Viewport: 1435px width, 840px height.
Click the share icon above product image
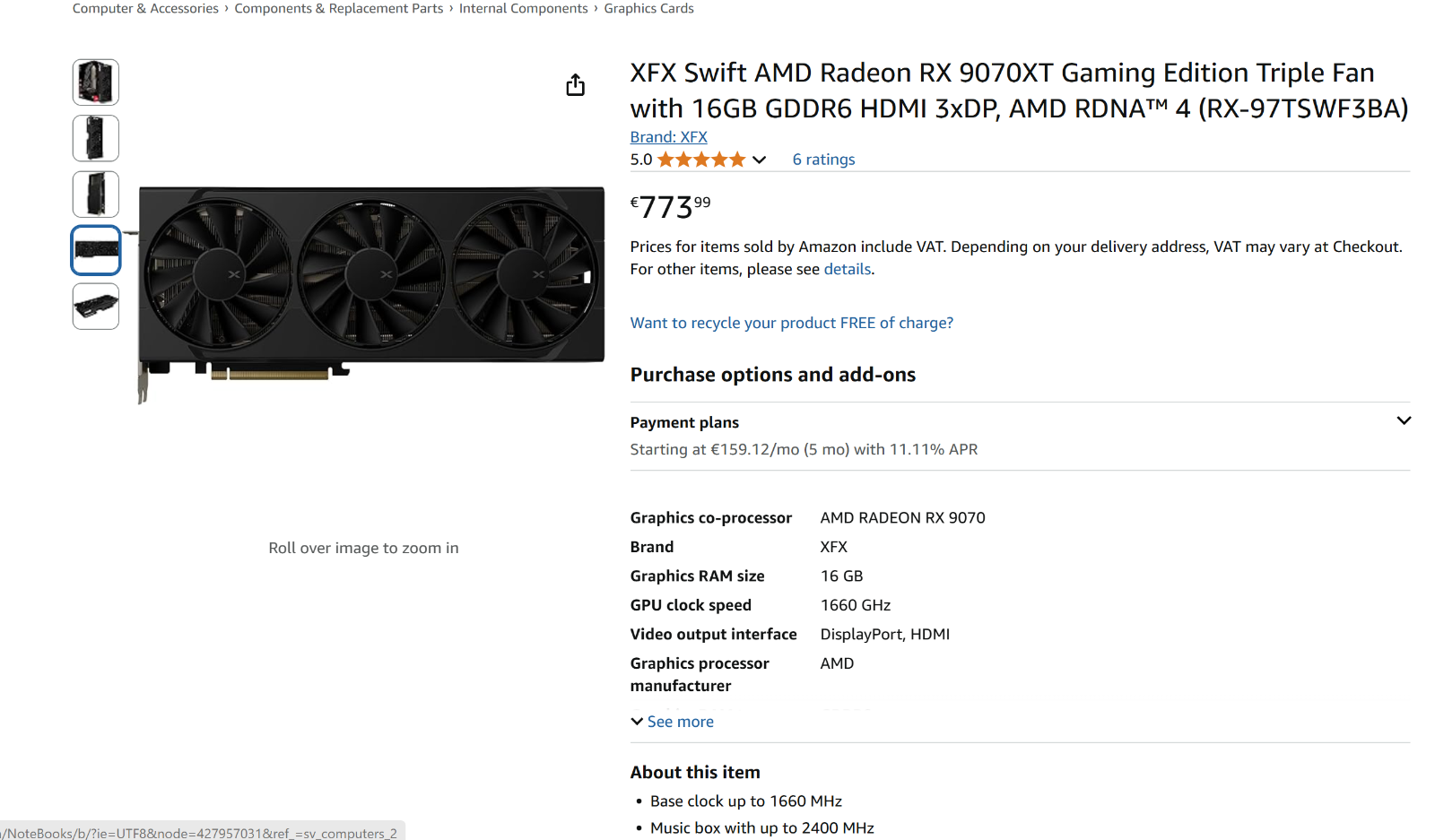click(x=575, y=85)
